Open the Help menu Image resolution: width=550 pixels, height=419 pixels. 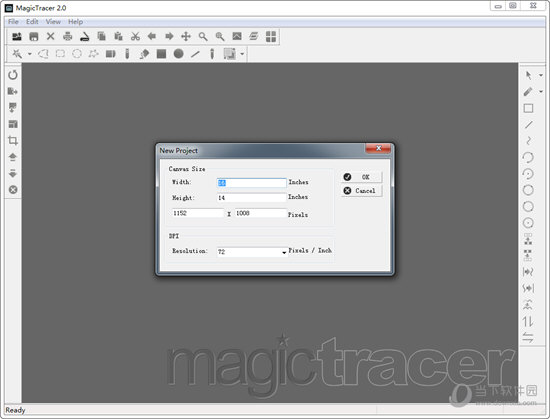coord(75,22)
